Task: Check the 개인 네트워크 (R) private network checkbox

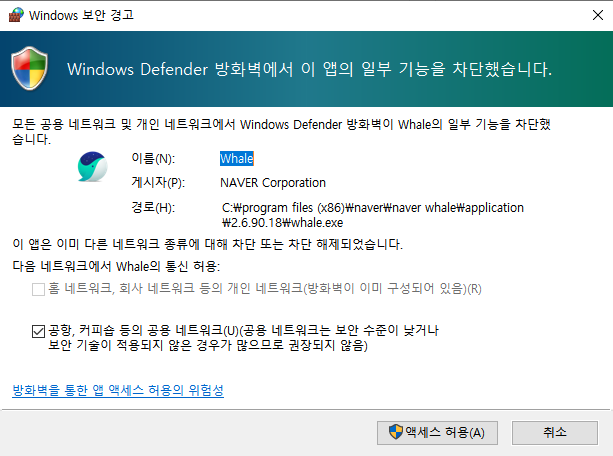Action: [38, 289]
